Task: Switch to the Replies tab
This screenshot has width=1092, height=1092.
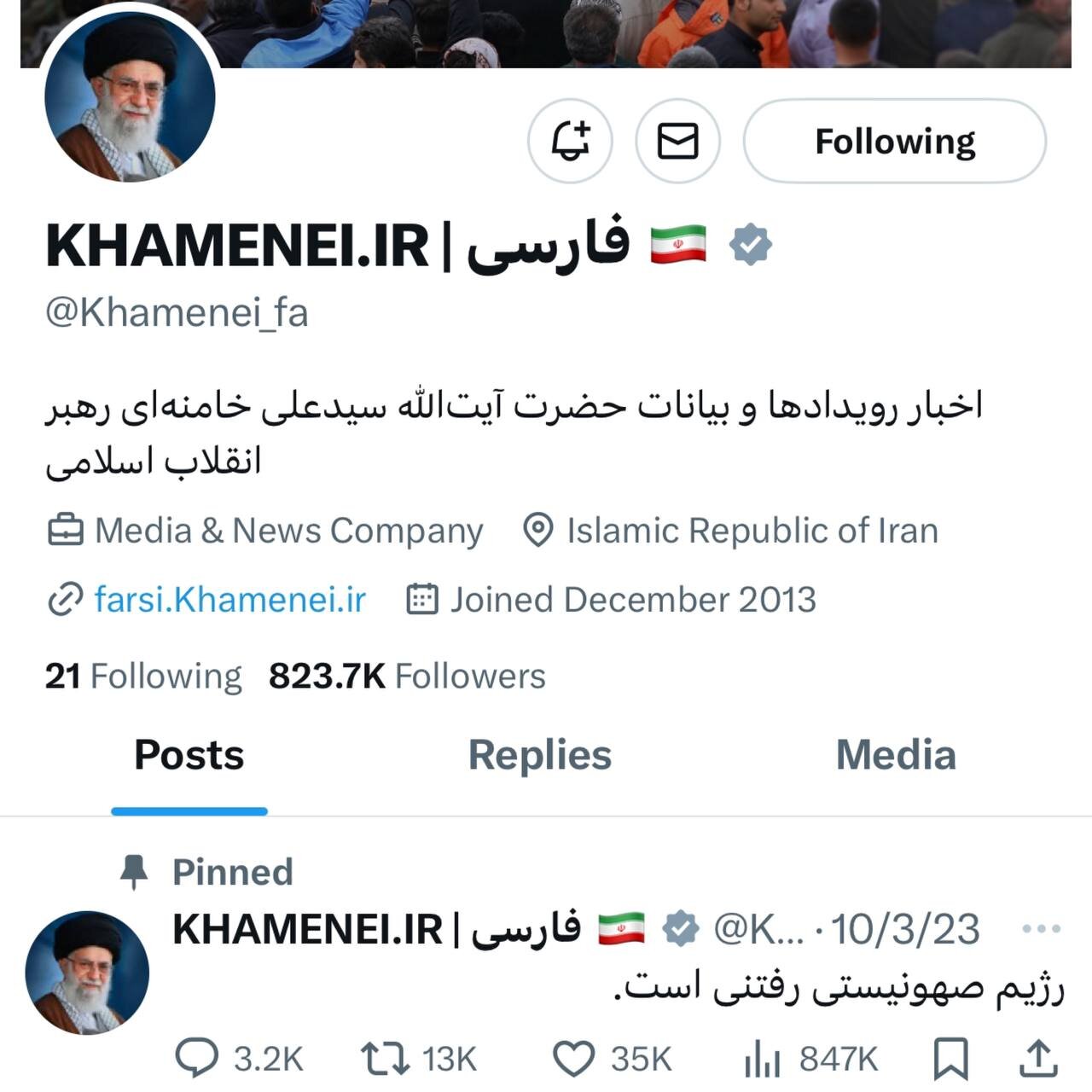Action: [x=540, y=756]
